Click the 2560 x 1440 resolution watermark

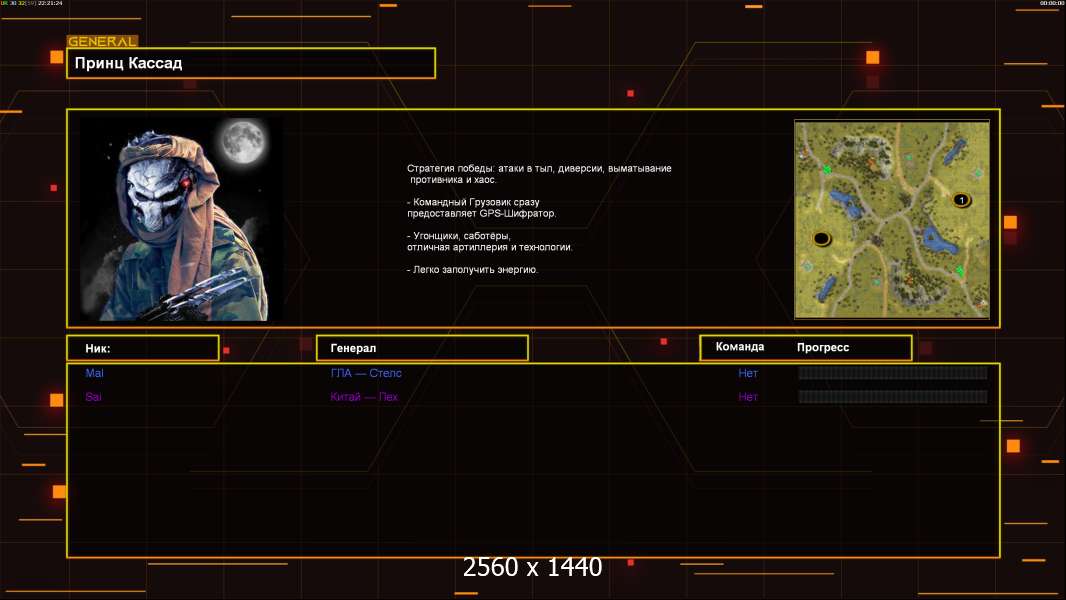click(532, 568)
